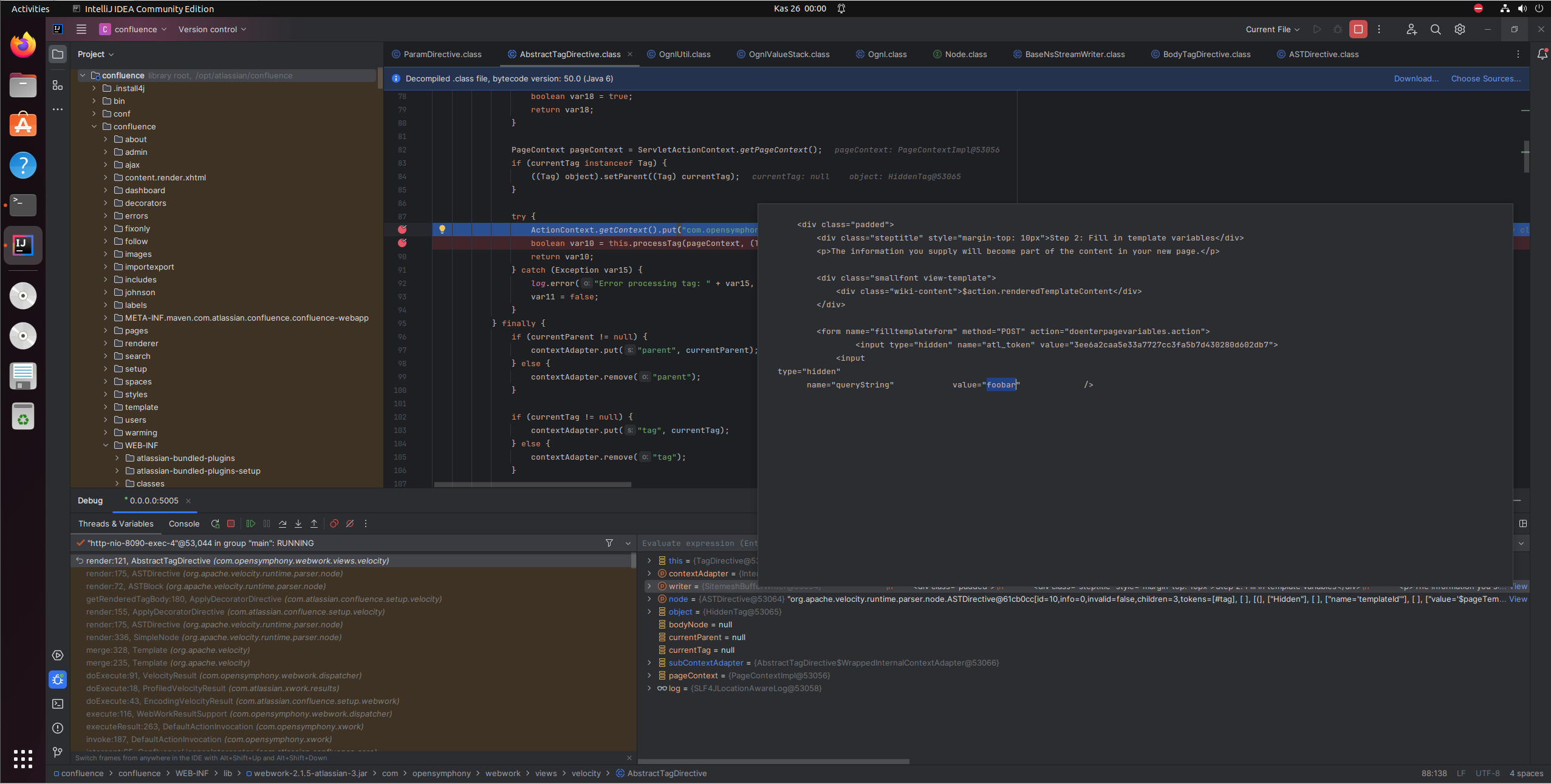Viewport: 1551px width, 784px height.
Task: Stop the debugger in the Debug toolbar
Action: tap(231, 523)
